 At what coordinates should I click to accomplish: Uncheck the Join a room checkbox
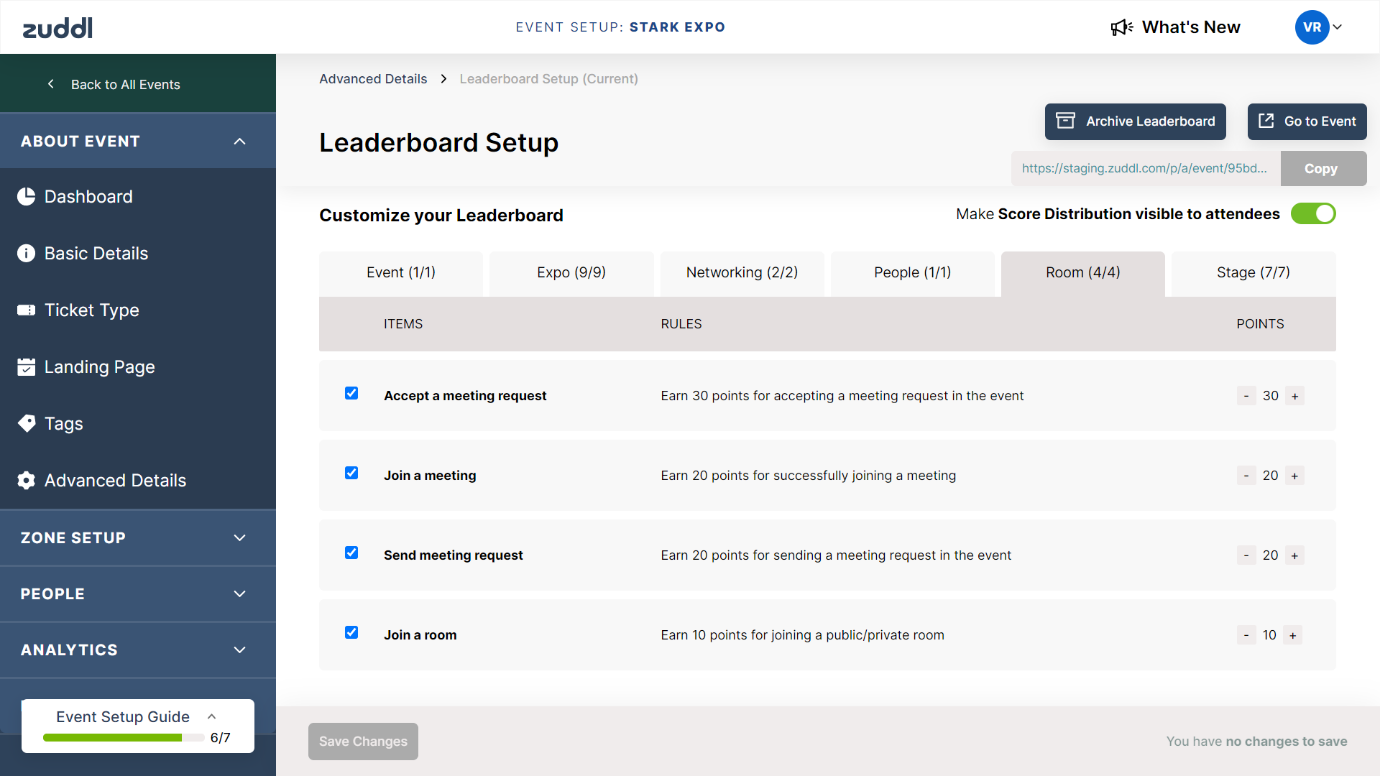(352, 633)
